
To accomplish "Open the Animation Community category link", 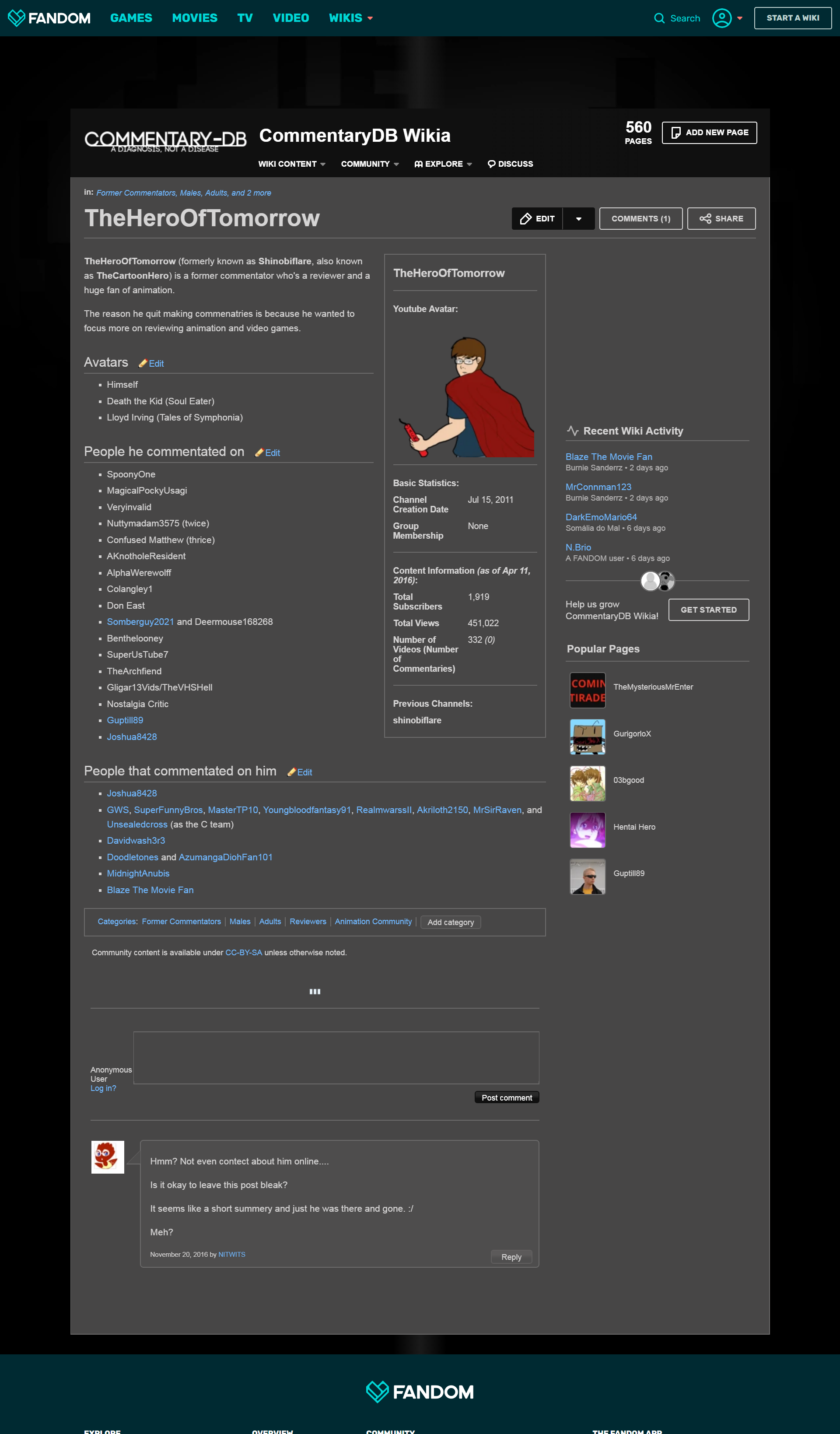I will pos(373,922).
